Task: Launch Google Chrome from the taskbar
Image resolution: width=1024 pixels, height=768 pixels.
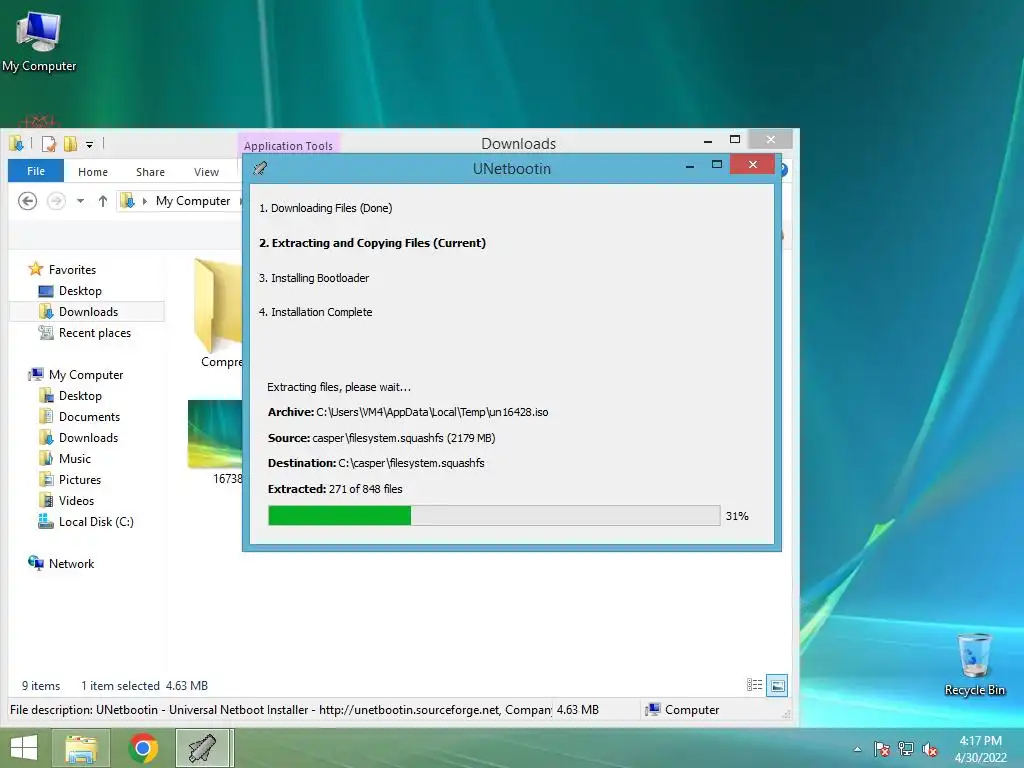Action: tap(143, 748)
